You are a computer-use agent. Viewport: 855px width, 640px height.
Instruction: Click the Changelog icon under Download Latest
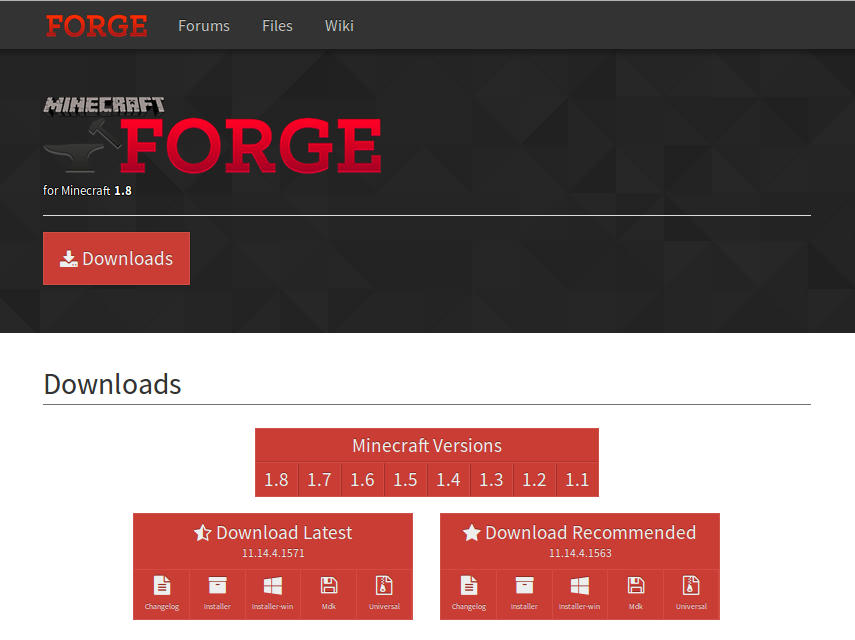tap(161, 592)
